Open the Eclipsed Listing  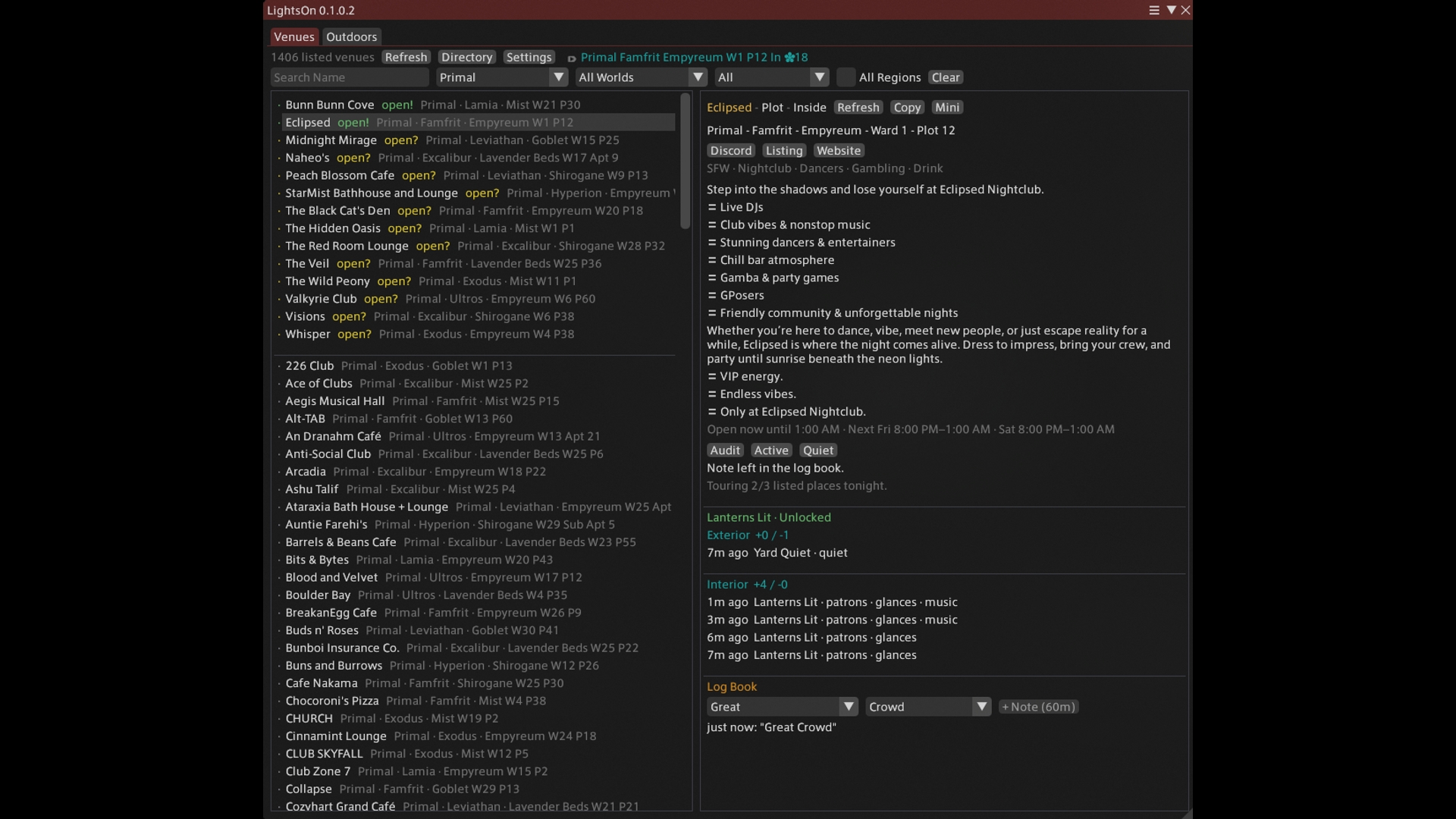point(784,151)
